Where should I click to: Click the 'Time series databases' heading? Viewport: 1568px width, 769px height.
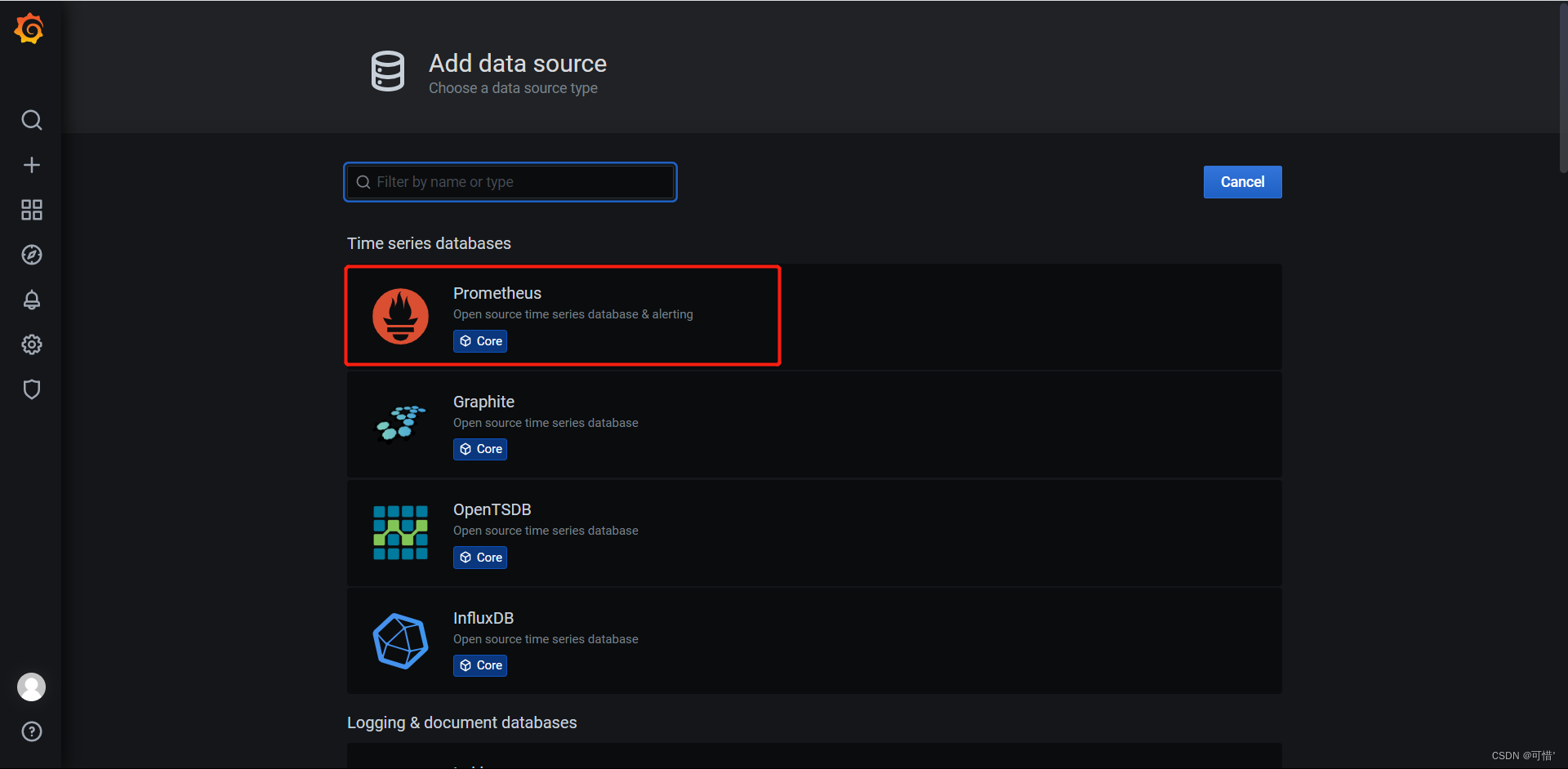429,243
